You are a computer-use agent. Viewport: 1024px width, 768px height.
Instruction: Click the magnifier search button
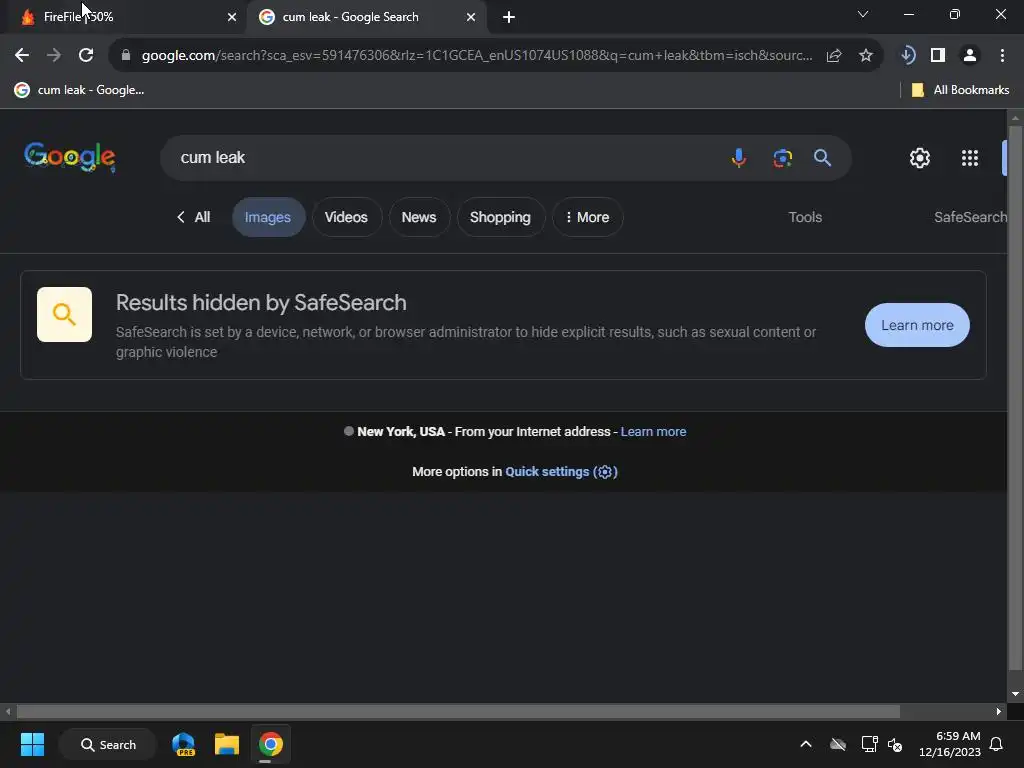(x=822, y=158)
